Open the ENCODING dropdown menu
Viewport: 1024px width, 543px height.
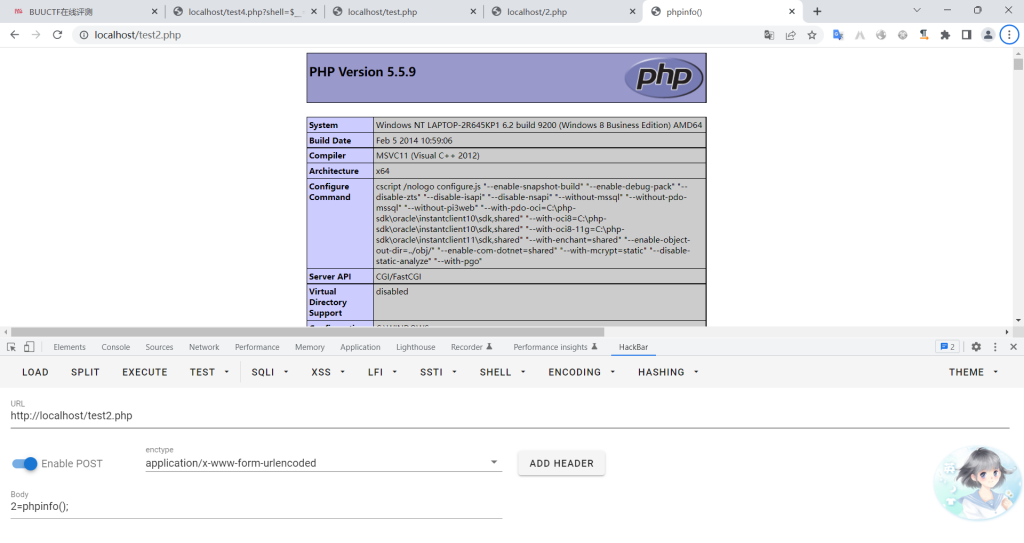(x=581, y=372)
